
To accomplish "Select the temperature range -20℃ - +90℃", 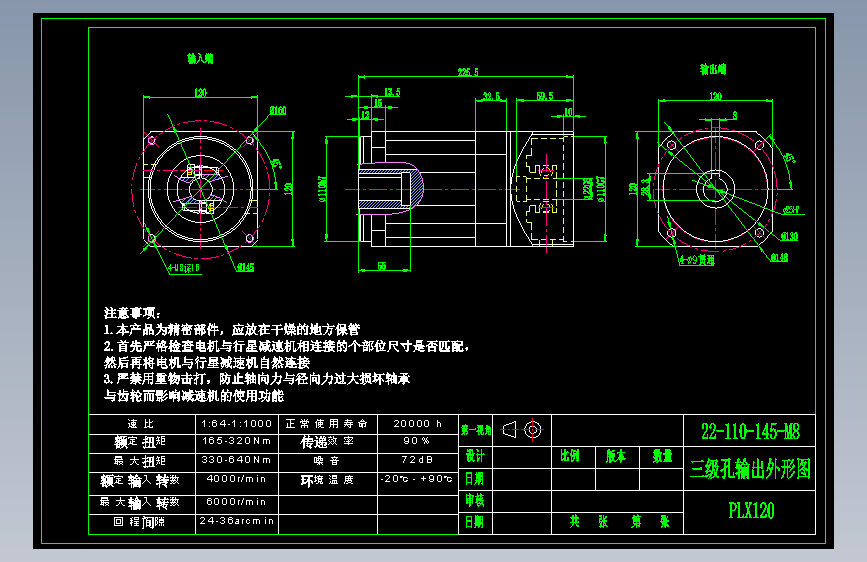I will [416, 478].
